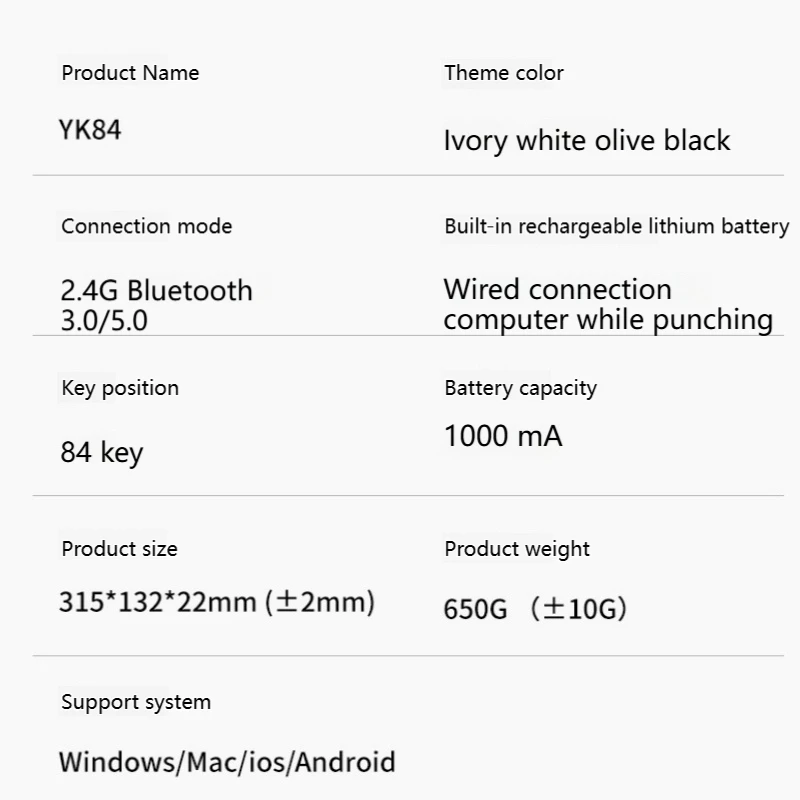Click "Built-in rechargeable lithium battery" heading
The width and height of the screenshot is (800, 800).
[x=616, y=226]
